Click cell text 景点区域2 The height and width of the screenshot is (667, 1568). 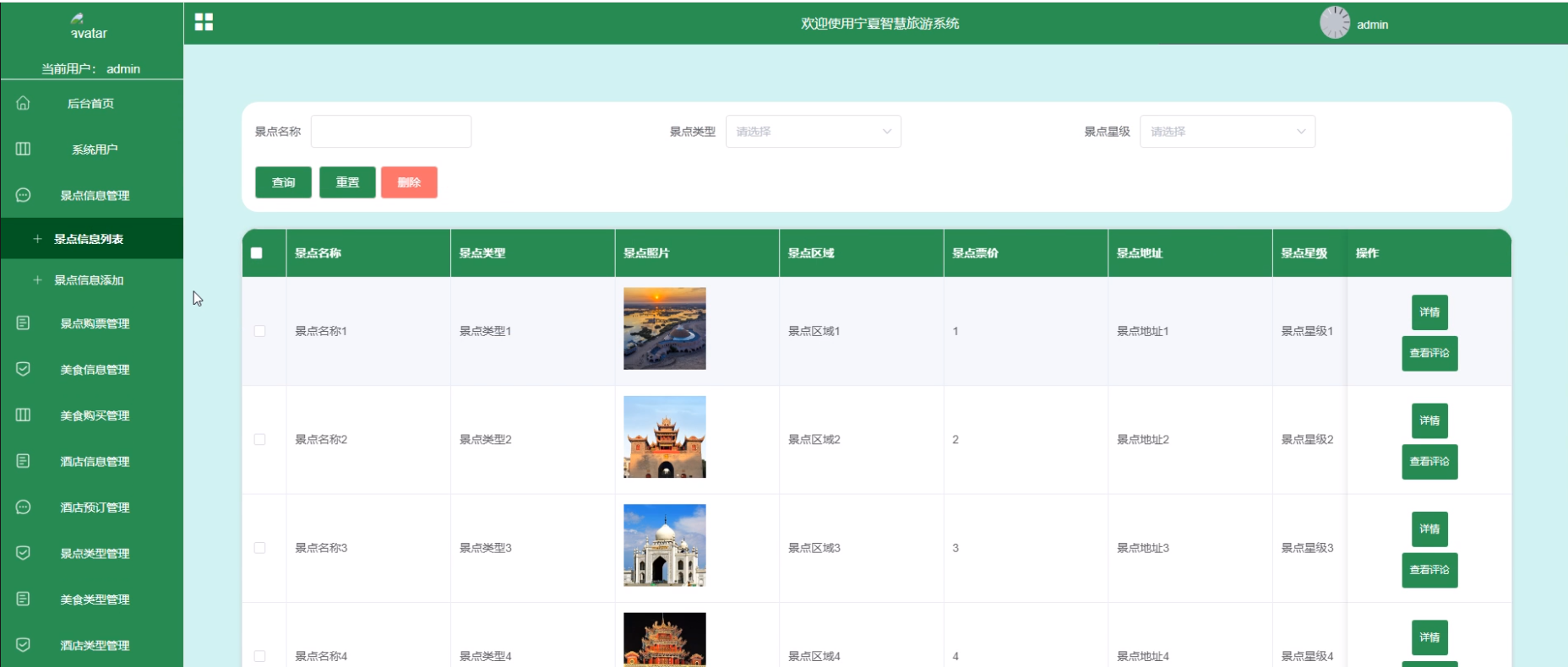point(814,439)
